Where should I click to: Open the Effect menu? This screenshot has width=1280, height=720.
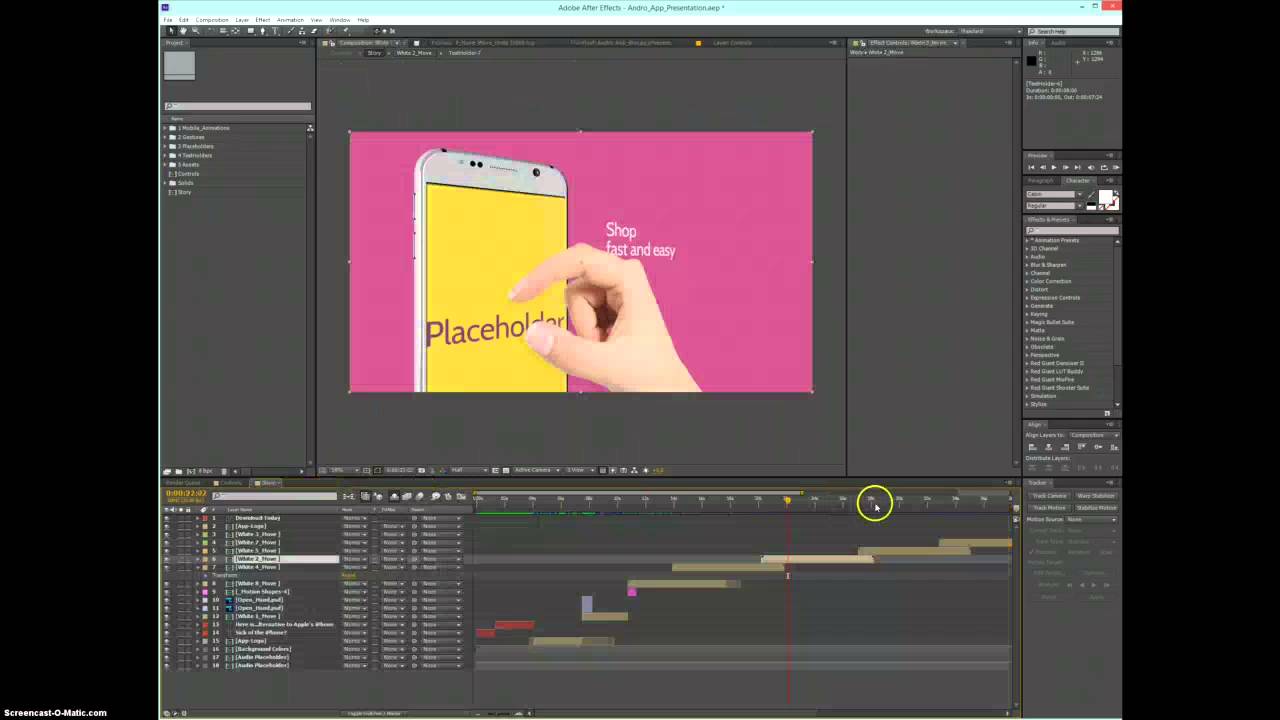pos(262,20)
